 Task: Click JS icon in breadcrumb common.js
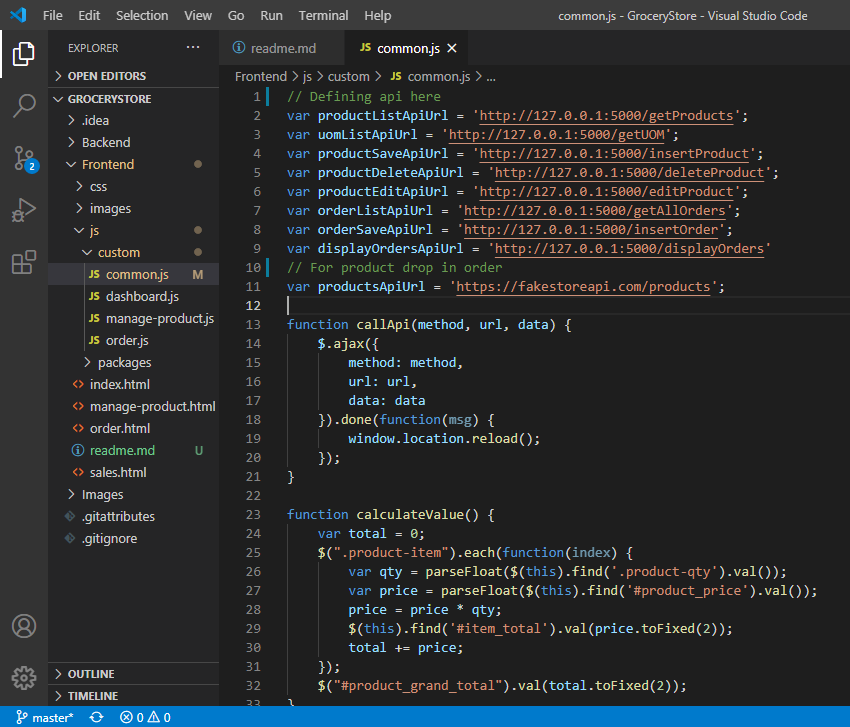(x=396, y=76)
